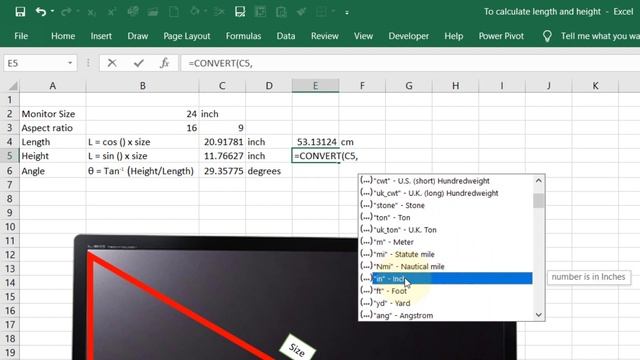Image resolution: width=640 pixels, height=360 pixels.
Task: Open the Data ribbon tab
Action: 286,36
